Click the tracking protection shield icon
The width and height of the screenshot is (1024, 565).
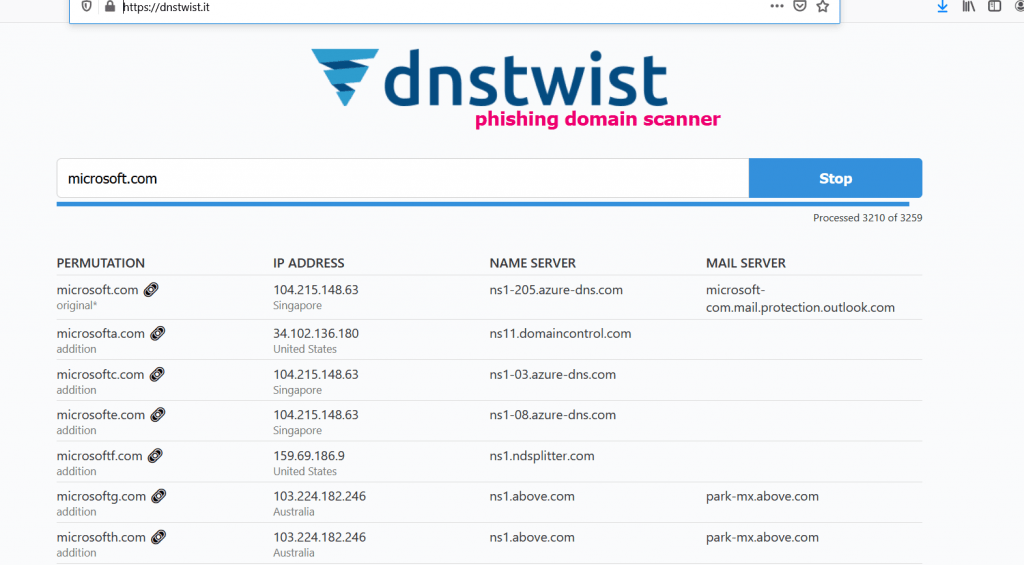(86, 7)
